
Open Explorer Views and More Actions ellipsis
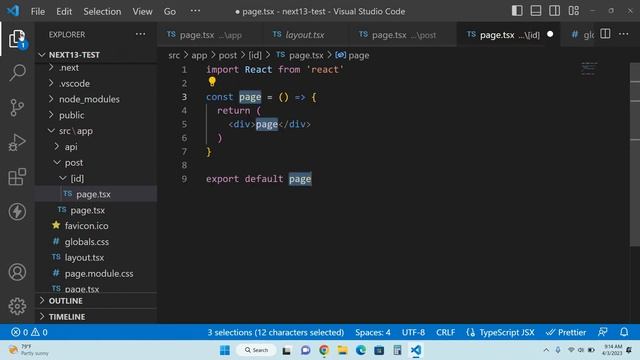point(140,34)
